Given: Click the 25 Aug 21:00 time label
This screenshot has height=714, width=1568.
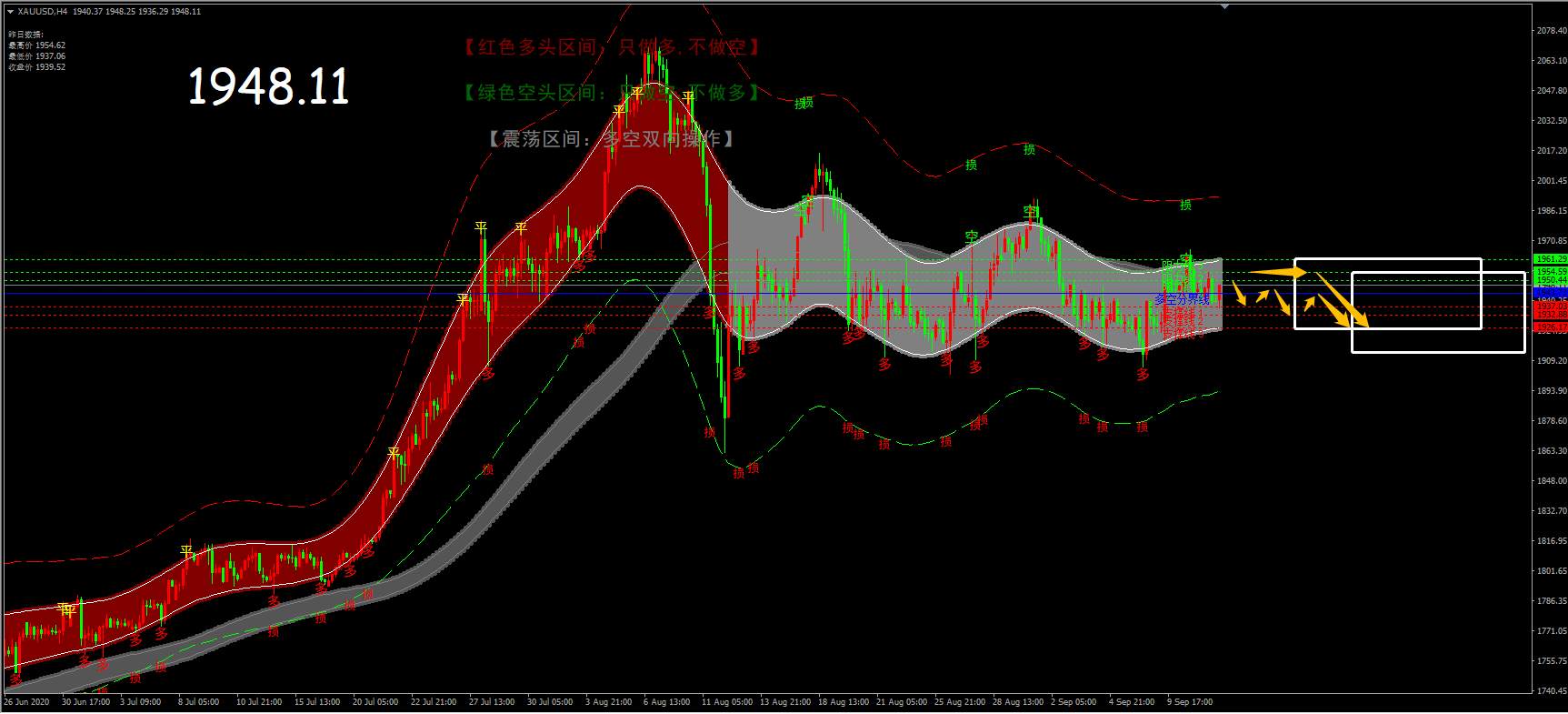Looking at the screenshot, I should pyautogui.click(x=960, y=702).
